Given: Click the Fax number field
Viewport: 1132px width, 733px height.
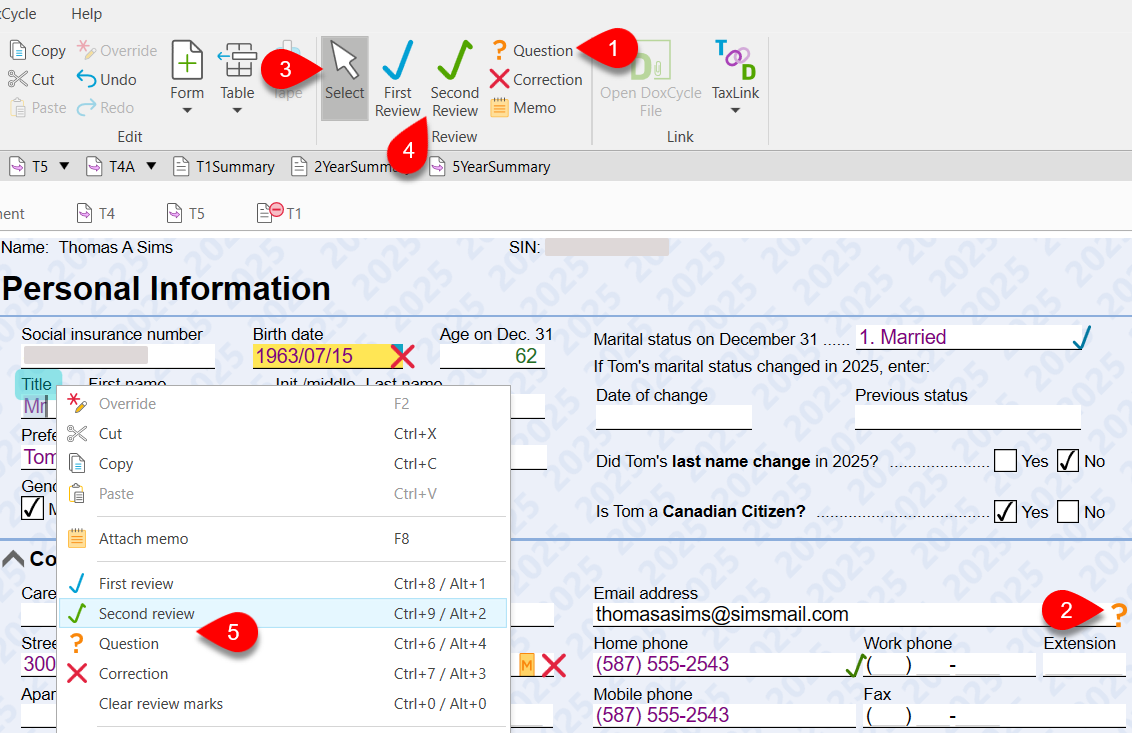Looking at the screenshot, I should 994,715.
